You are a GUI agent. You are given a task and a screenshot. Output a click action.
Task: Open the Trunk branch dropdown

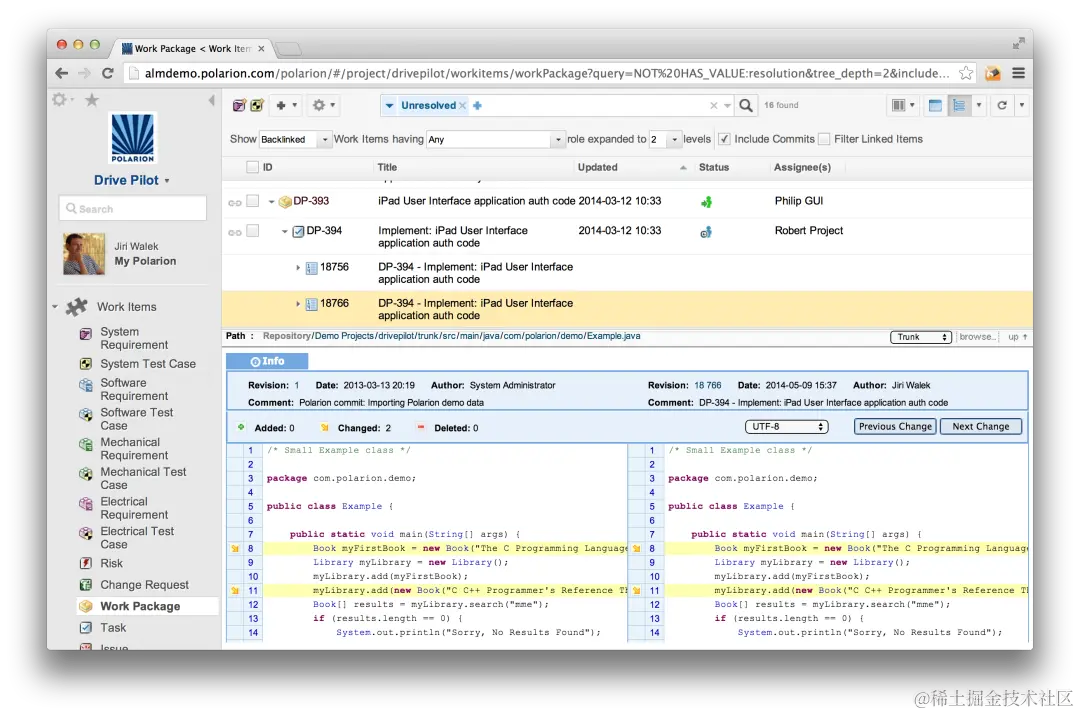click(920, 337)
